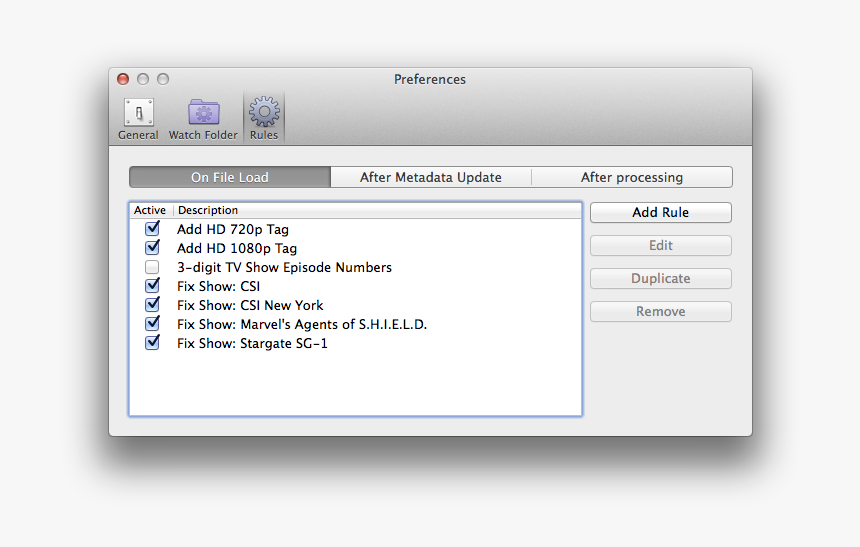Screen dimensions: 860x547
Task: Uncheck Fix Show: CSI New York
Action: (x=152, y=305)
